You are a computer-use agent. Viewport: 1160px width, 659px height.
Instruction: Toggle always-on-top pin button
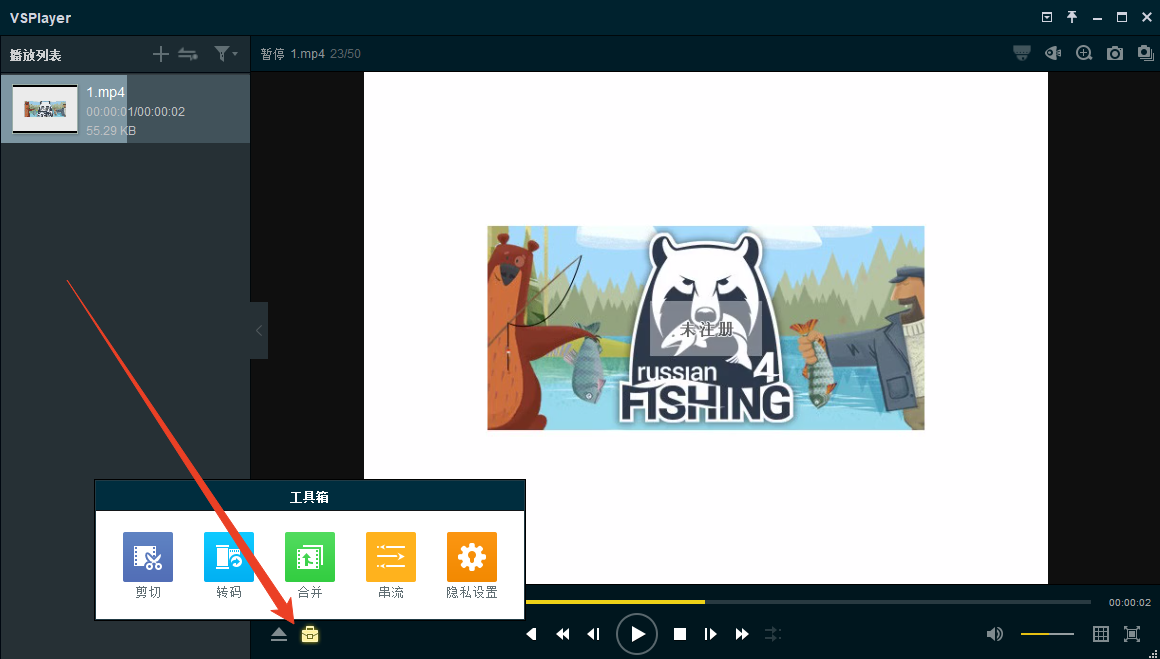[x=1072, y=17]
